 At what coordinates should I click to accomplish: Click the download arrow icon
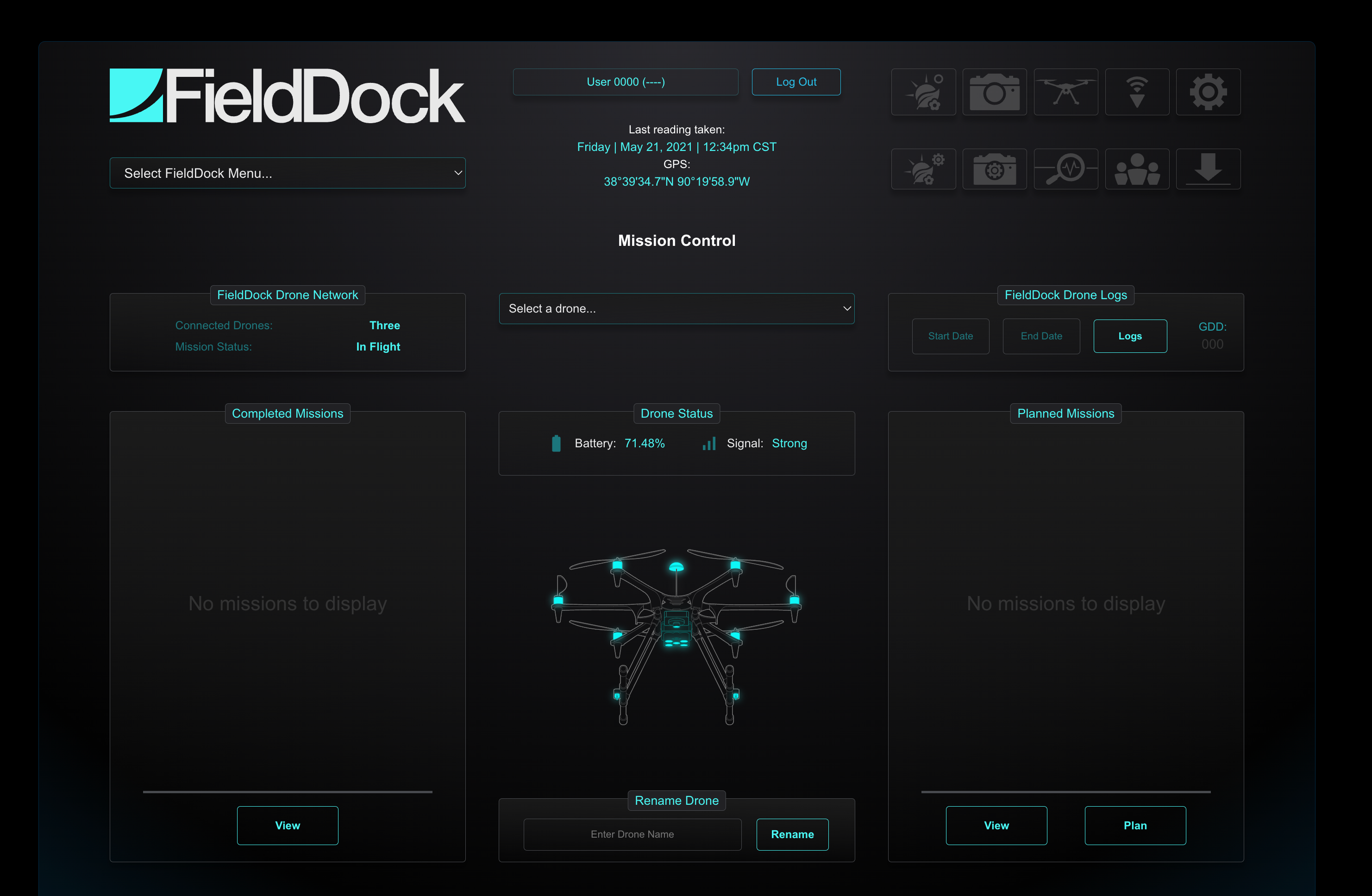tap(1208, 169)
